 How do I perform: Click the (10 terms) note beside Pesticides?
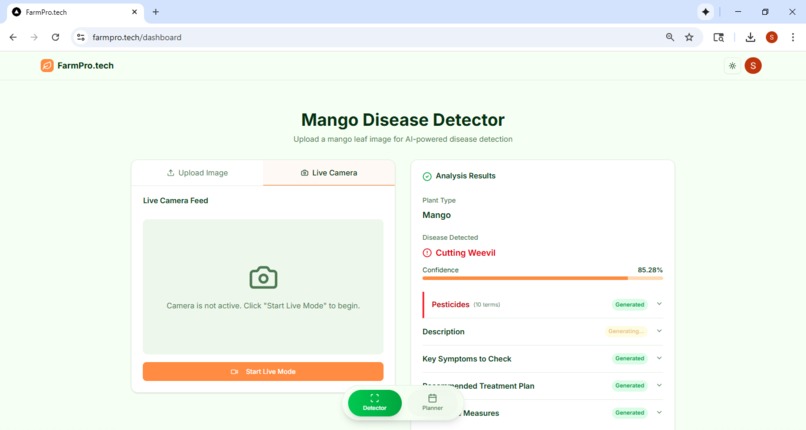pos(487,305)
